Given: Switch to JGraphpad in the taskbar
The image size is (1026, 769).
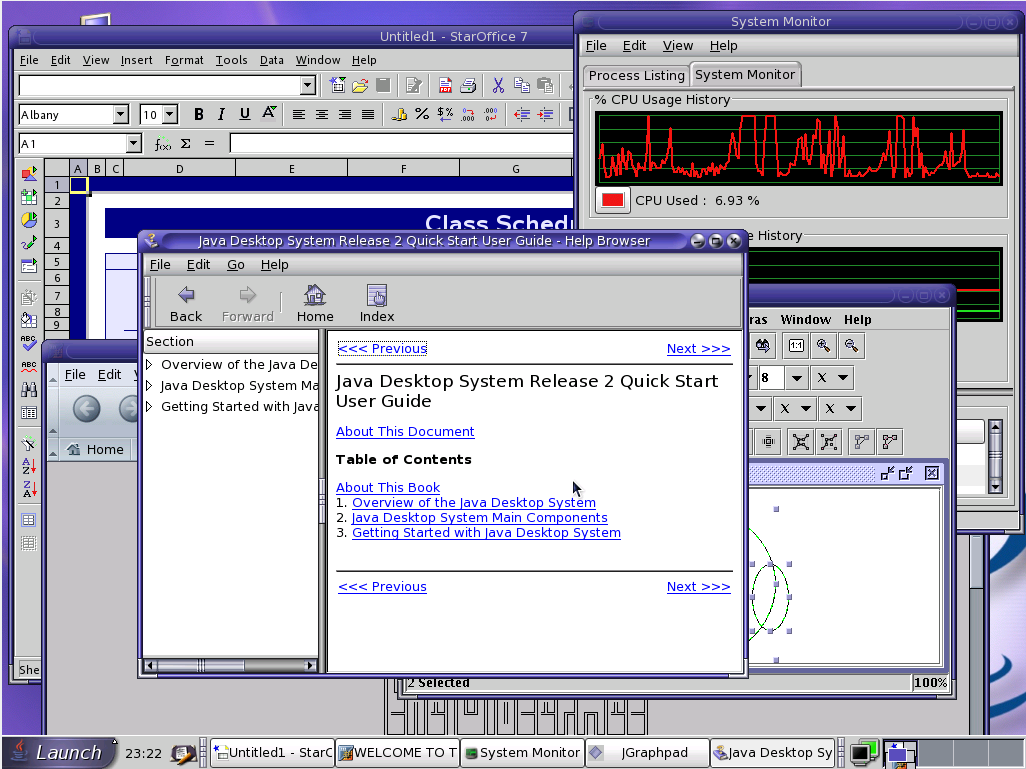Looking at the screenshot, I should click(x=647, y=753).
